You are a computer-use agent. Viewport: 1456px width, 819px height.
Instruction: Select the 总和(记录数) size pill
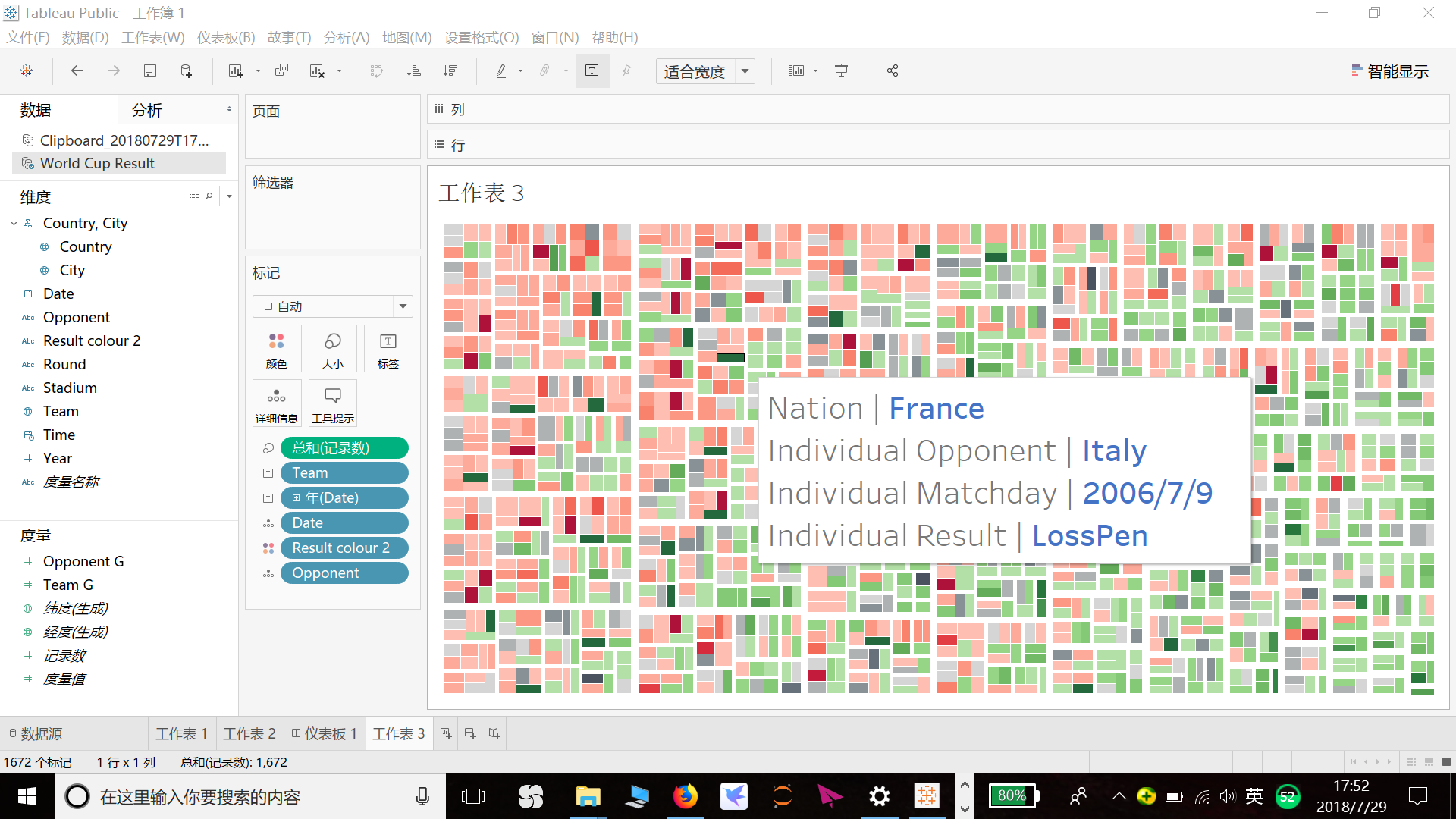coord(344,448)
